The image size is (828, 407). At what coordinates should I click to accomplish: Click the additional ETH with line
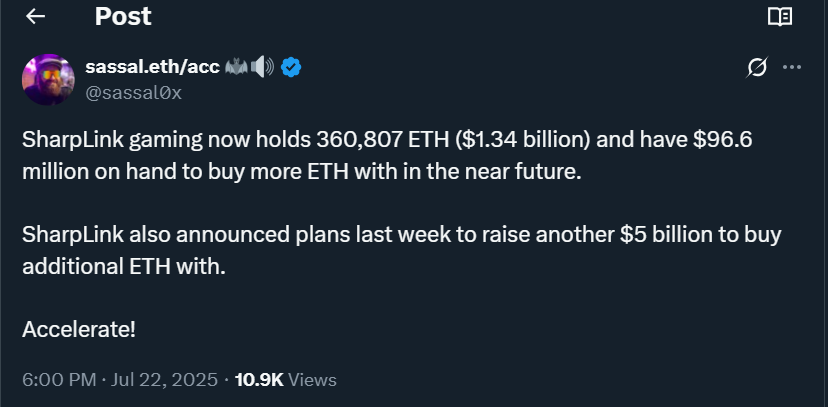pos(124,267)
